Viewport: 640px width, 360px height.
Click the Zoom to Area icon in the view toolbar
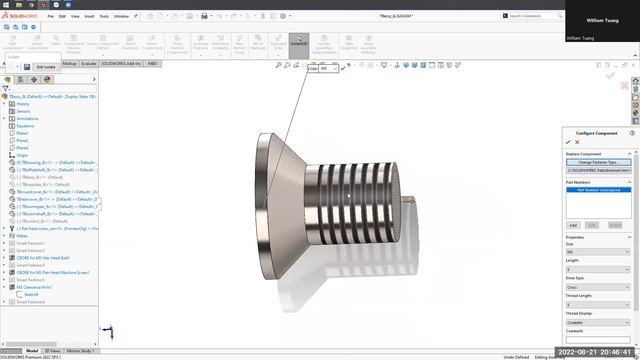click(x=287, y=65)
